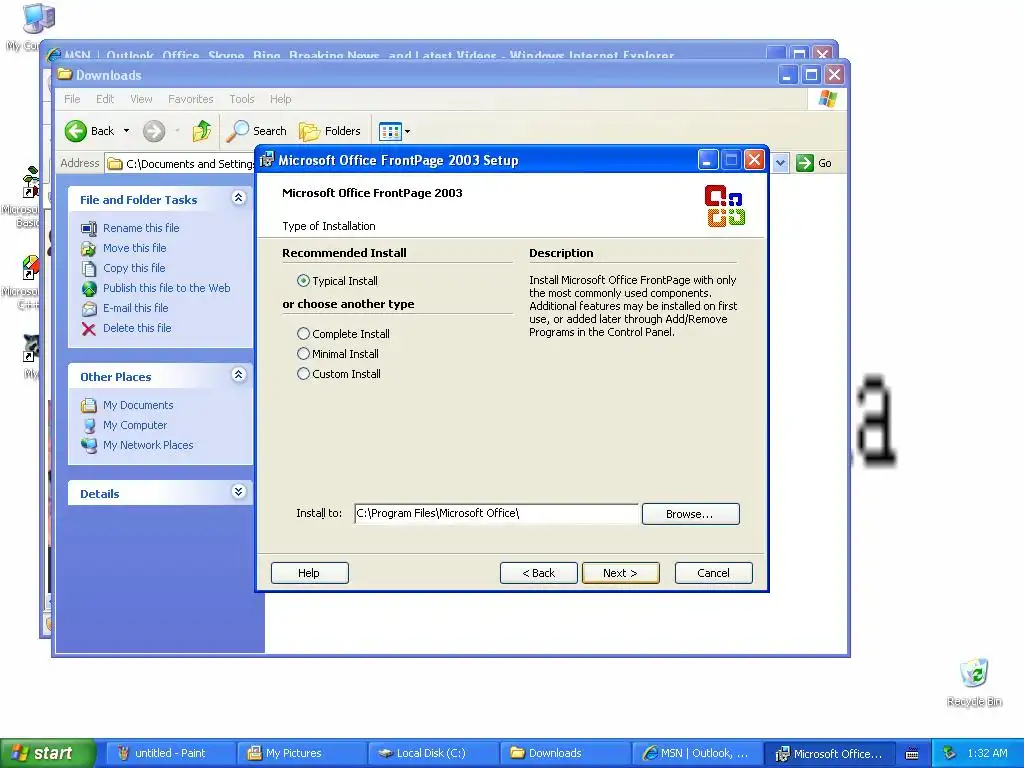This screenshot has height=768, width=1024.
Task: Click Move this file link
Action: (x=135, y=248)
